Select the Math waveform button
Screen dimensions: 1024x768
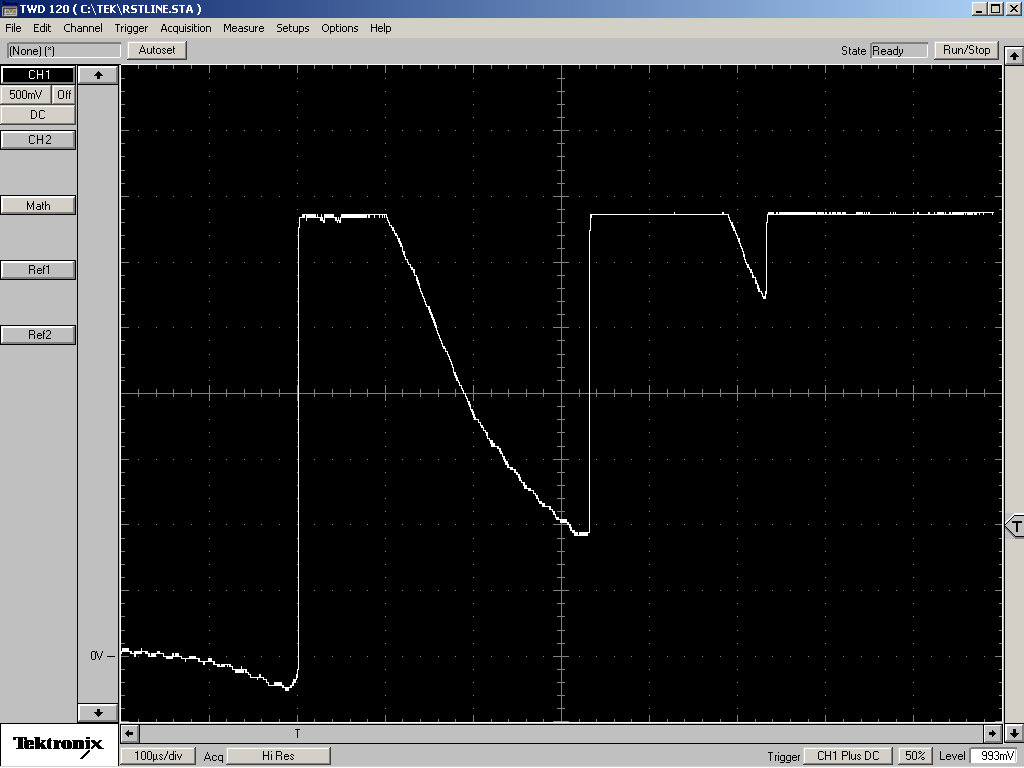(x=39, y=206)
